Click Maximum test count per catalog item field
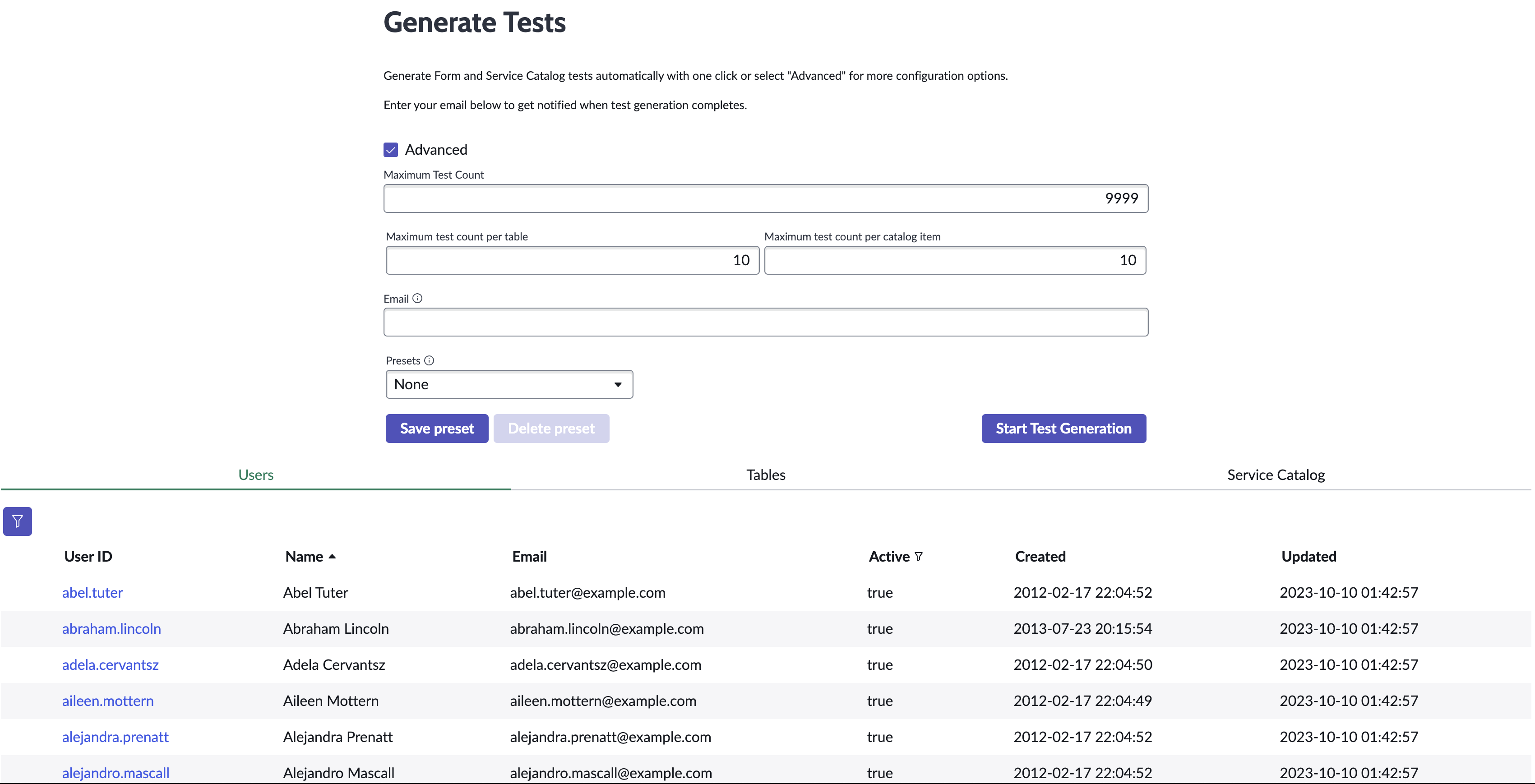 (x=955, y=260)
